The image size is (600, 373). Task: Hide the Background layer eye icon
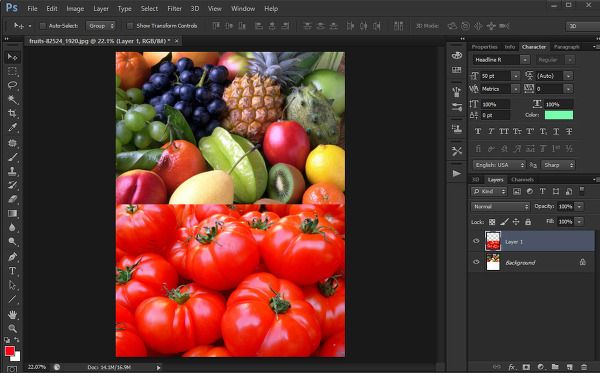476,262
